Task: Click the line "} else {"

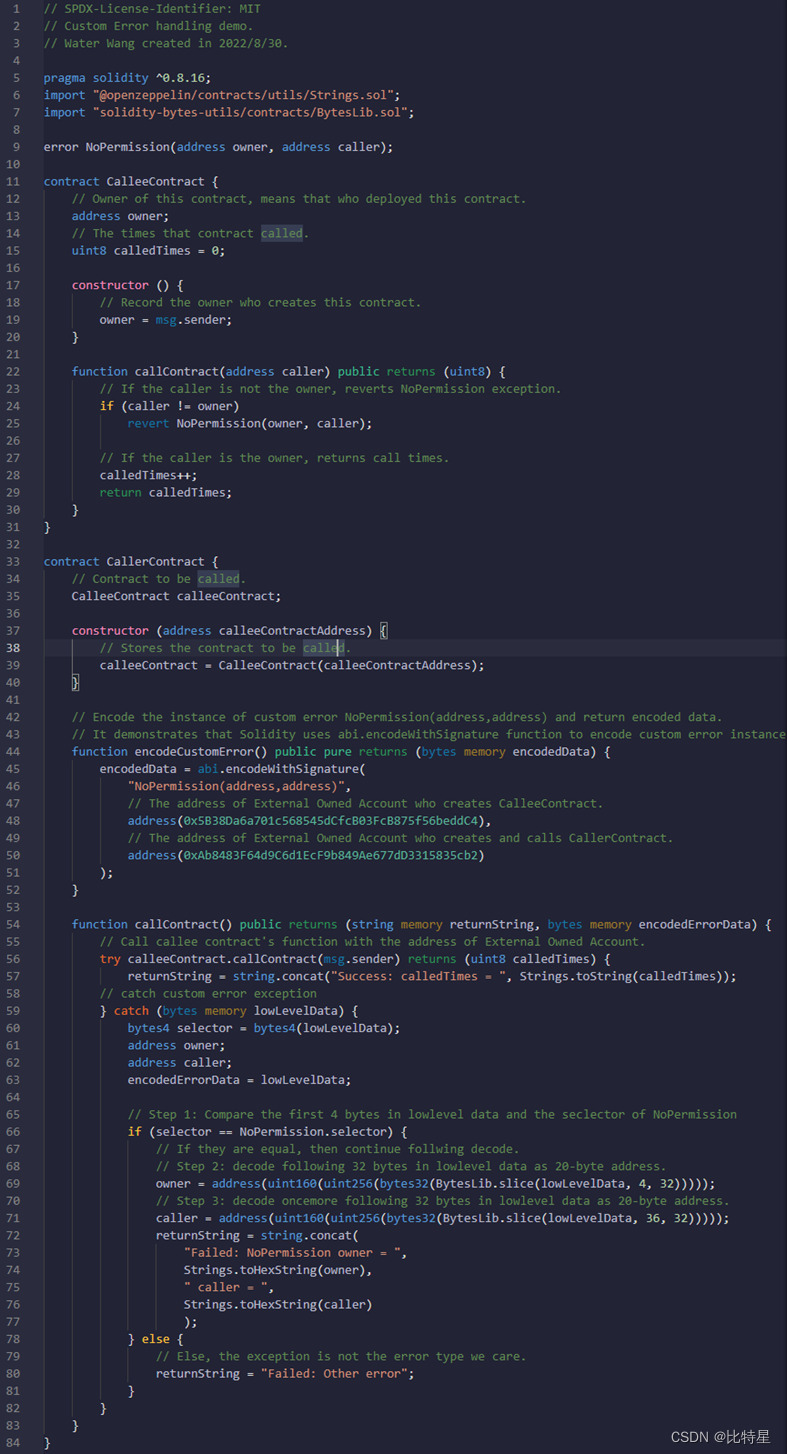Action: [x=155, y=1340]
